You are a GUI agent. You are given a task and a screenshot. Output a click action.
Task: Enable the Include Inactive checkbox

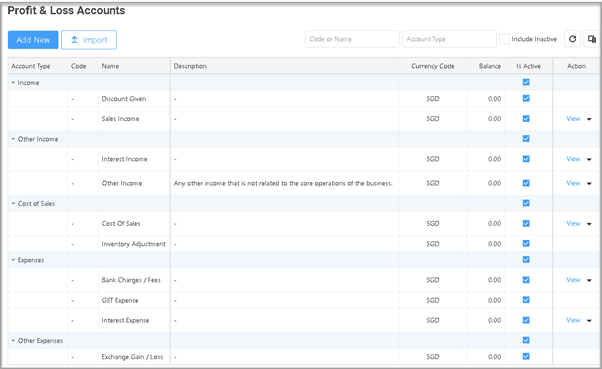tap(504, 39)
